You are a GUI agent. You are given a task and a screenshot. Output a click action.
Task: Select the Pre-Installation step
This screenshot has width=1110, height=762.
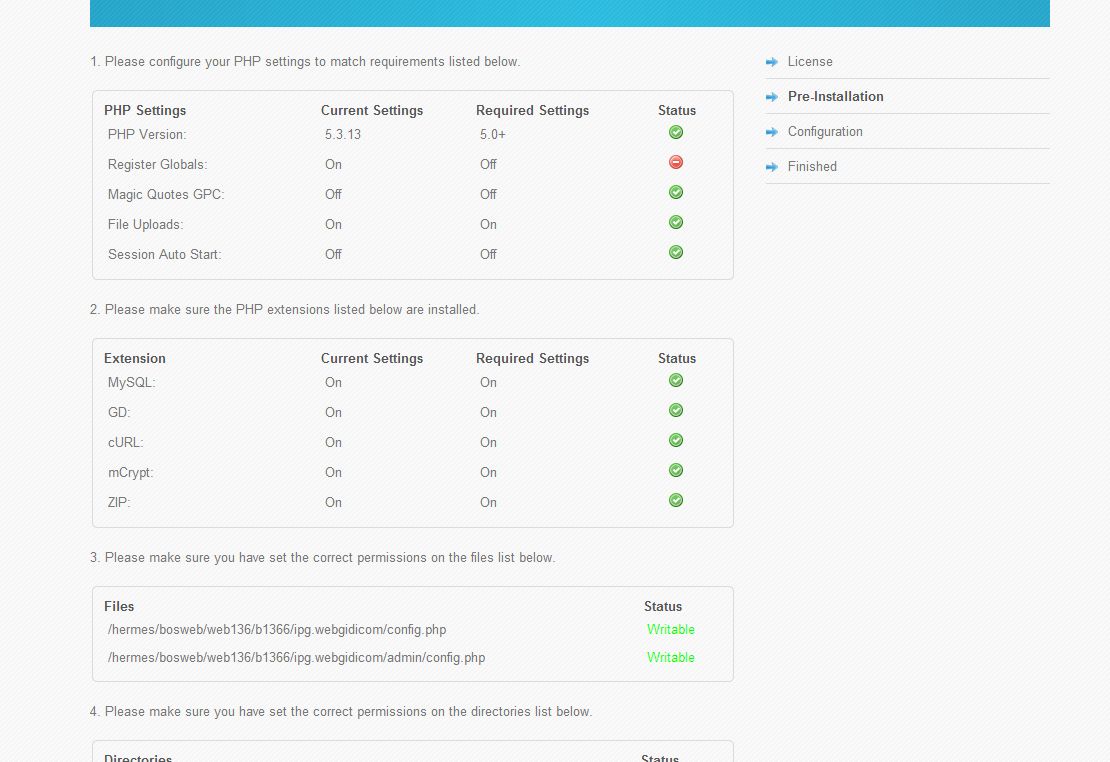pyautogui.click(x=835, y=96)
